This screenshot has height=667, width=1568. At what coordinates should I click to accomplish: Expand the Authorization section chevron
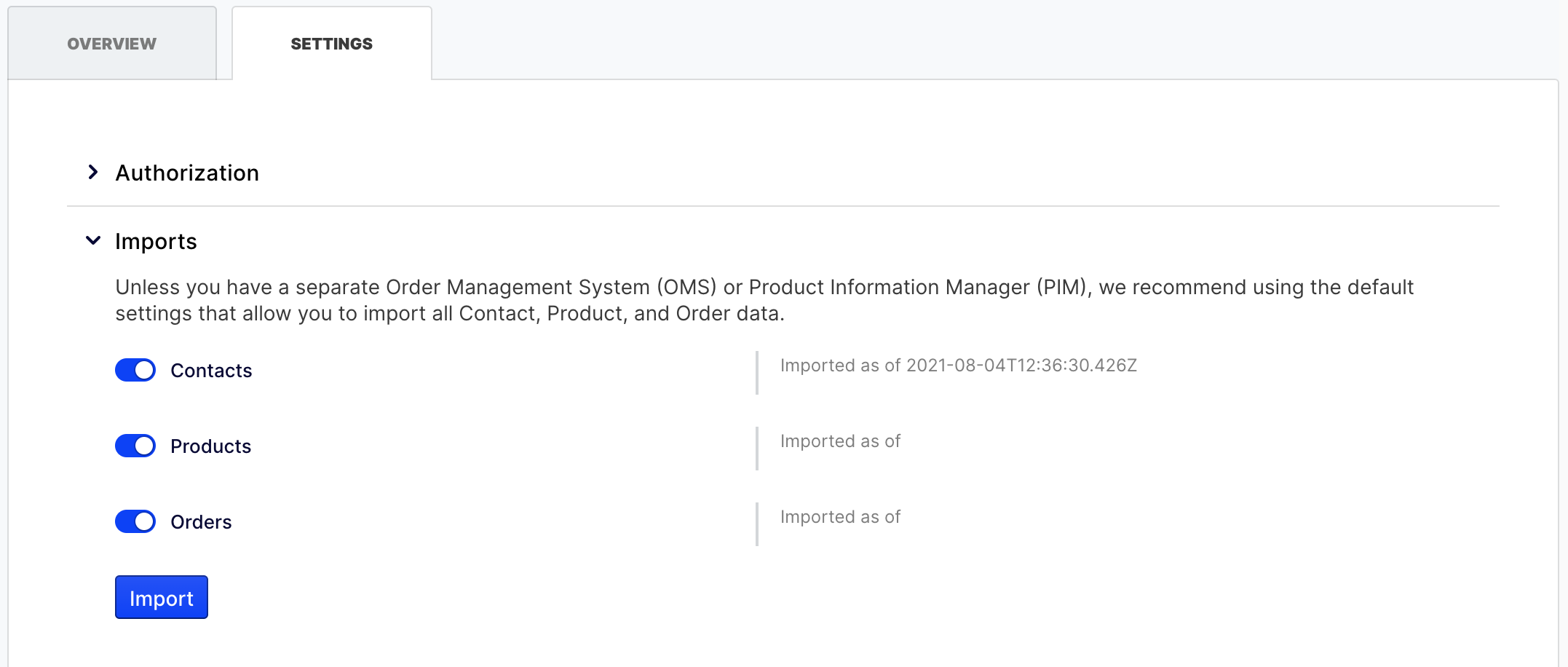click(93, 173)
